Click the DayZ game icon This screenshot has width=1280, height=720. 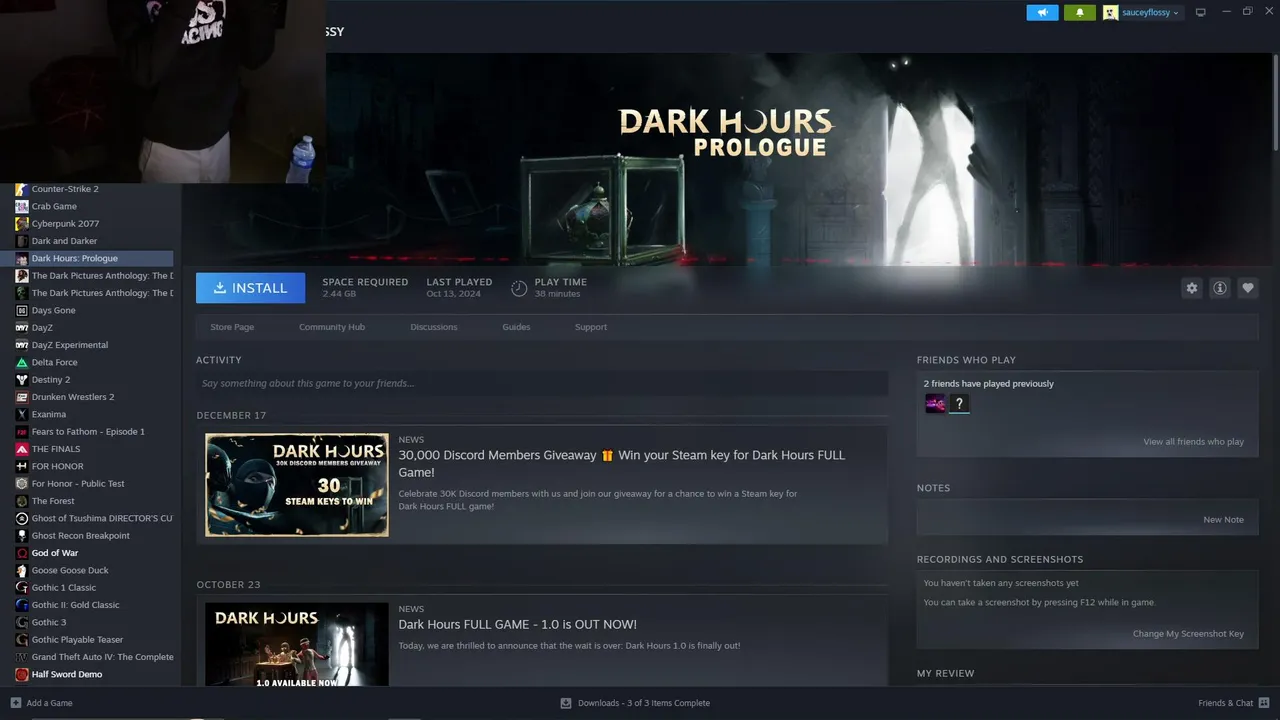(x=22, y=328)
